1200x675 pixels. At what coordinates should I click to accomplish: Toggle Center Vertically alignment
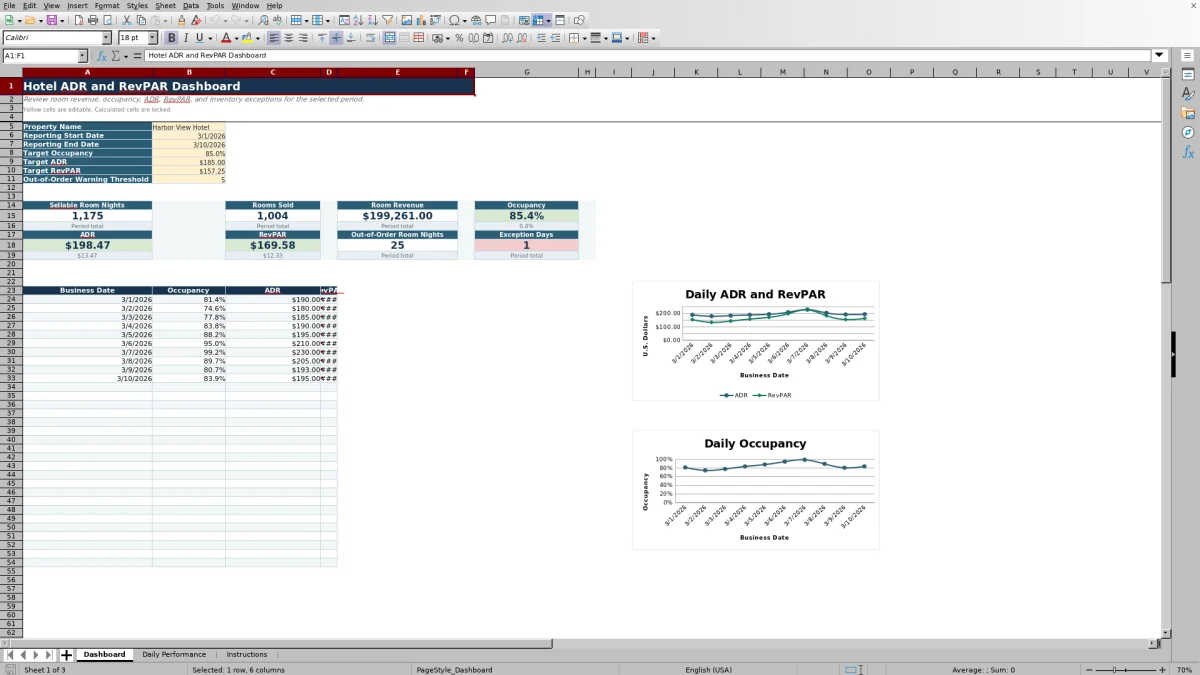point(336,38)
